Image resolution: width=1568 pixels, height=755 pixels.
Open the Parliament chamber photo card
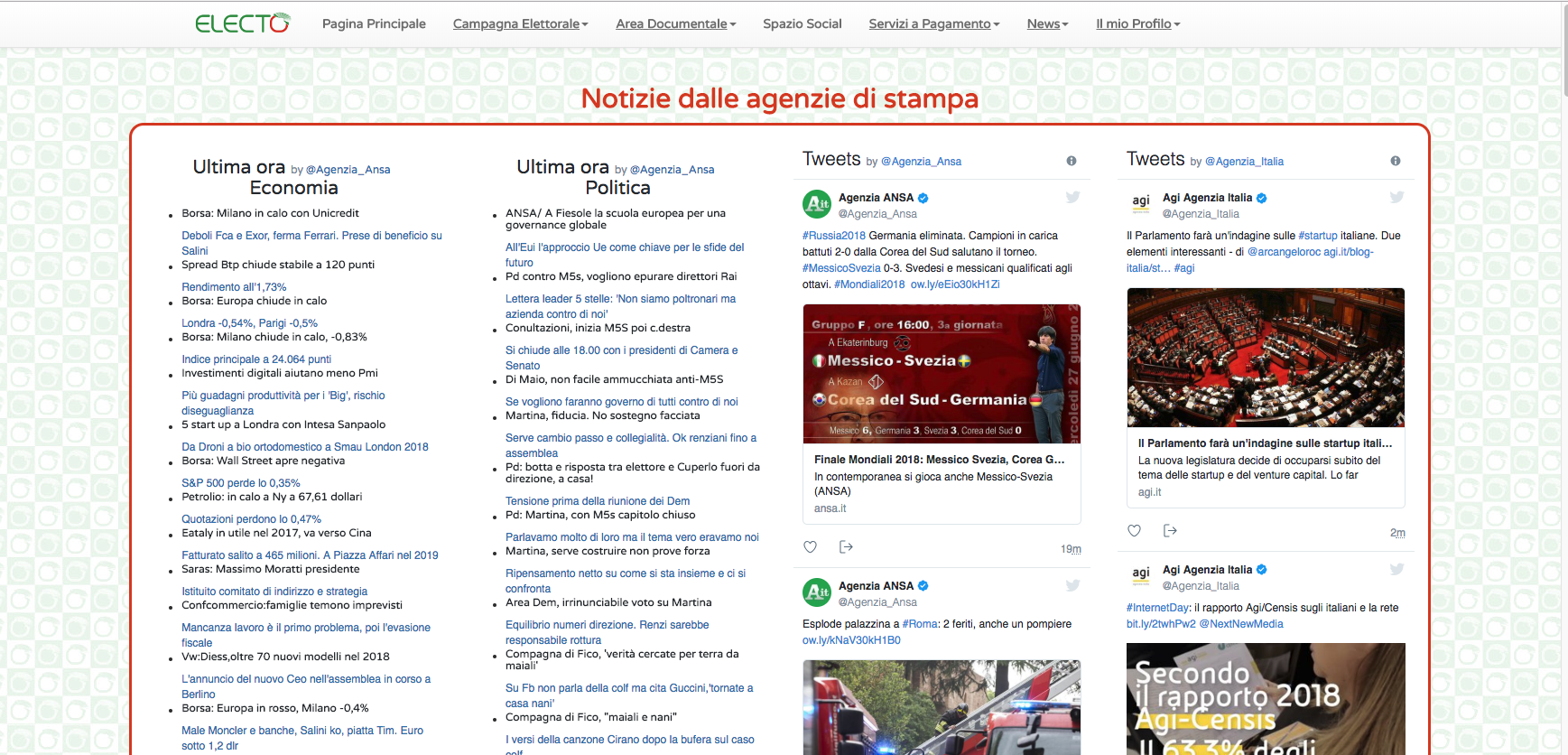(x=1266, y=358)
